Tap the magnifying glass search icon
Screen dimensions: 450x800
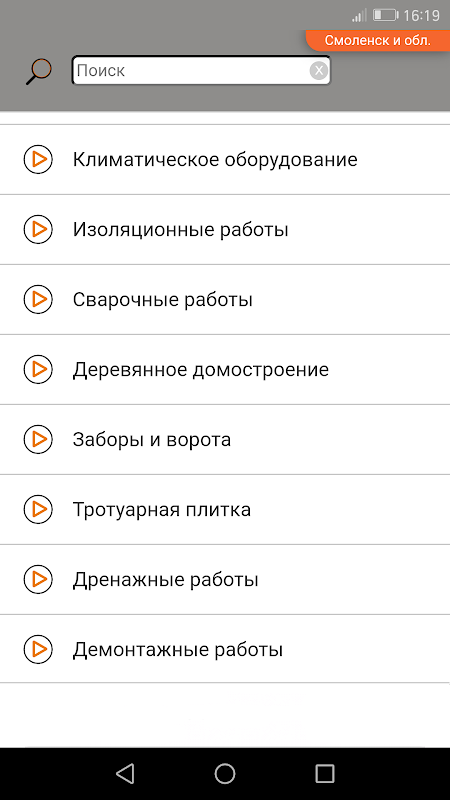click(x=39, y=71)
